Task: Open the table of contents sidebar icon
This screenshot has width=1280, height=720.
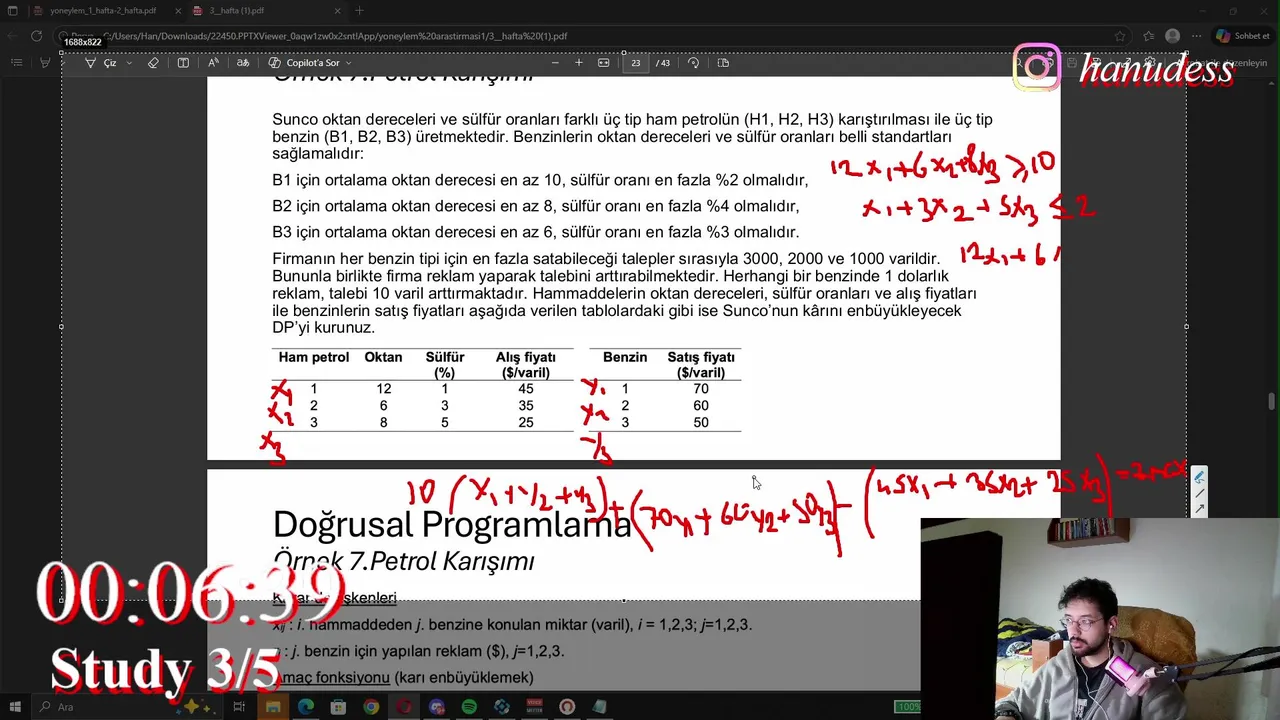Action: pyautogui.click(x=16, y=63)
